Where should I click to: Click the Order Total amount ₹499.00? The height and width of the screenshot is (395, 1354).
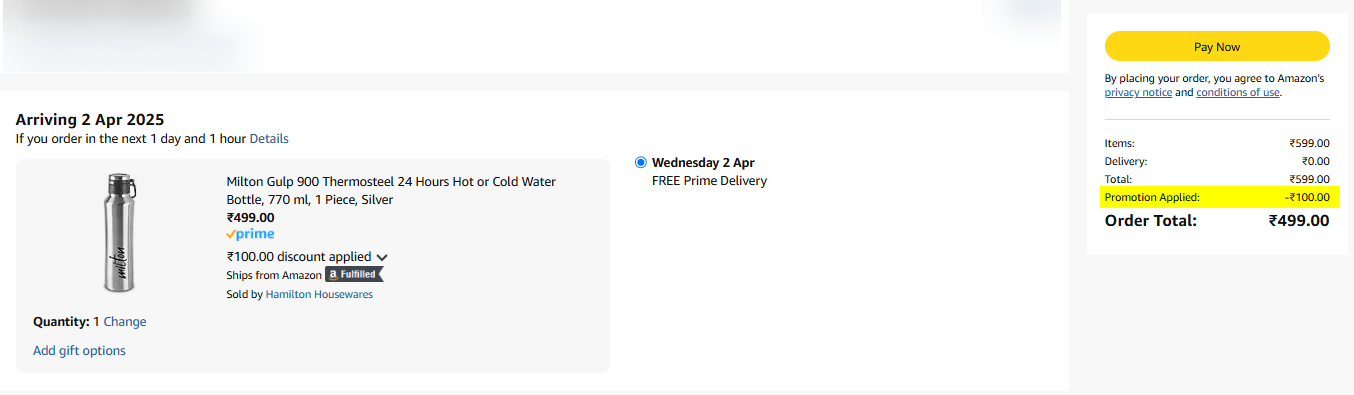[x=1299, y=220]
